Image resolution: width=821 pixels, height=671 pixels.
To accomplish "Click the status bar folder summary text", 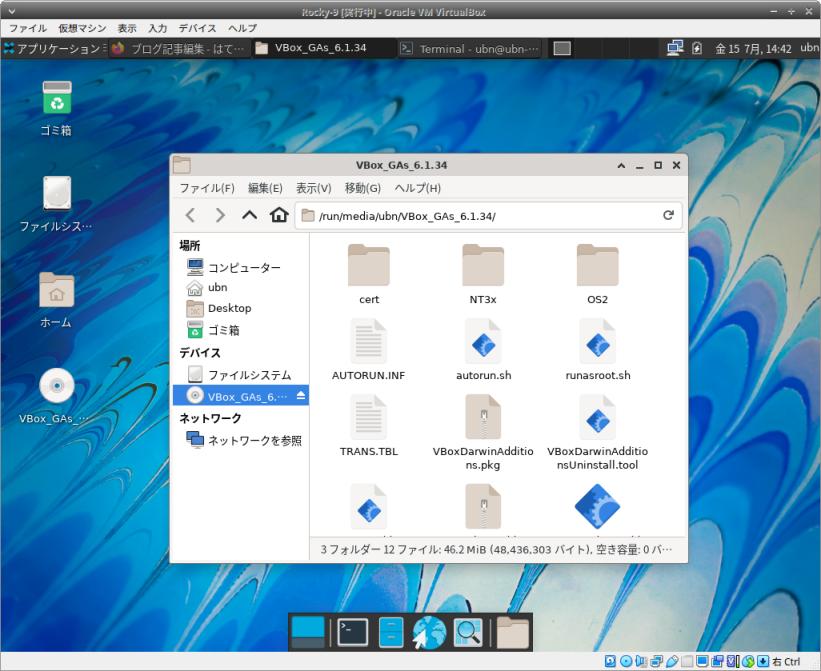I will 495,550.
